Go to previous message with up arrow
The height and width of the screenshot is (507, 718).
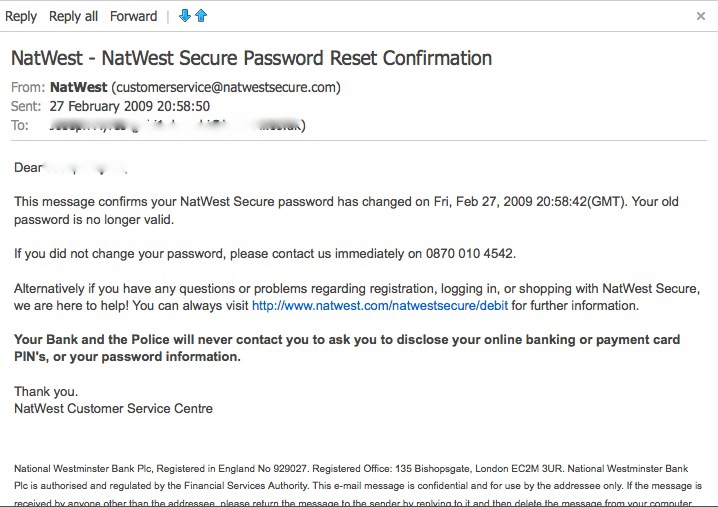[201, 16]
